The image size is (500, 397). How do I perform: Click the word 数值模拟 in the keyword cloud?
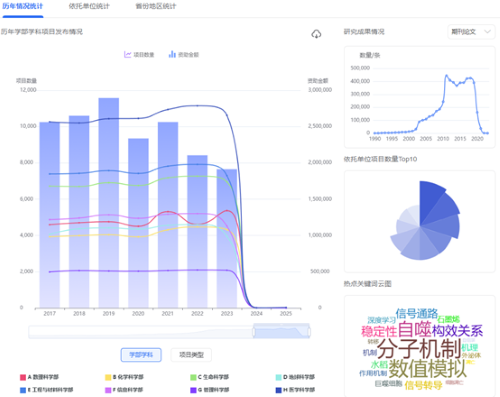[427, 369]
